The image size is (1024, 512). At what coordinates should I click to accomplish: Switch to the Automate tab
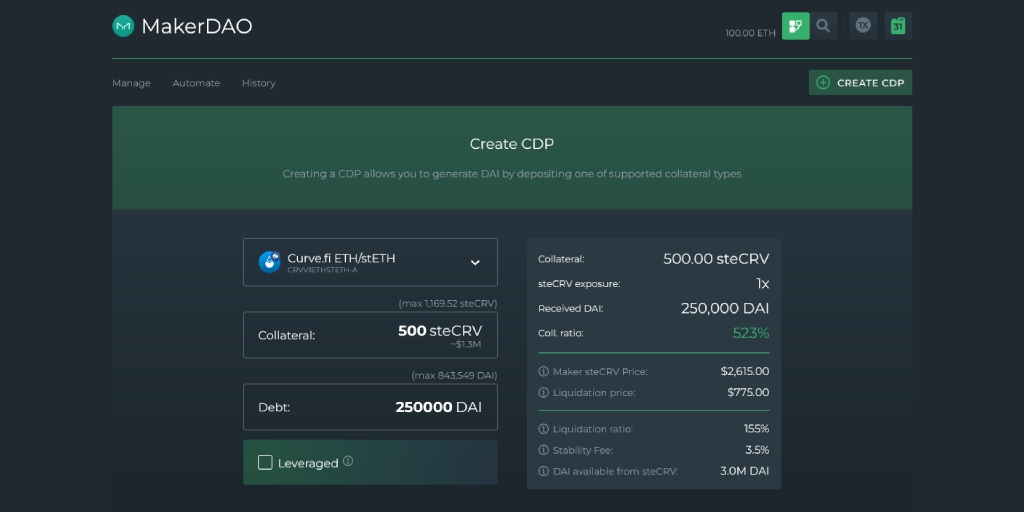tap(196, 83)
